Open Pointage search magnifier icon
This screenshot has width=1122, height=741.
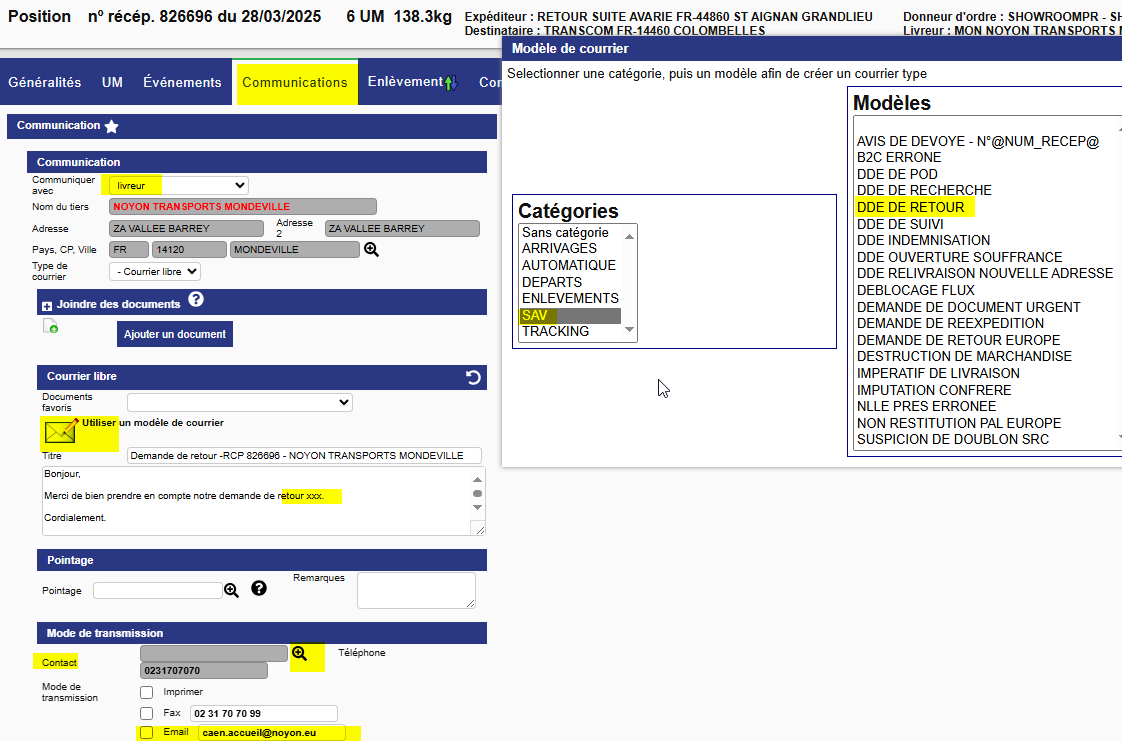coord(231,591)
